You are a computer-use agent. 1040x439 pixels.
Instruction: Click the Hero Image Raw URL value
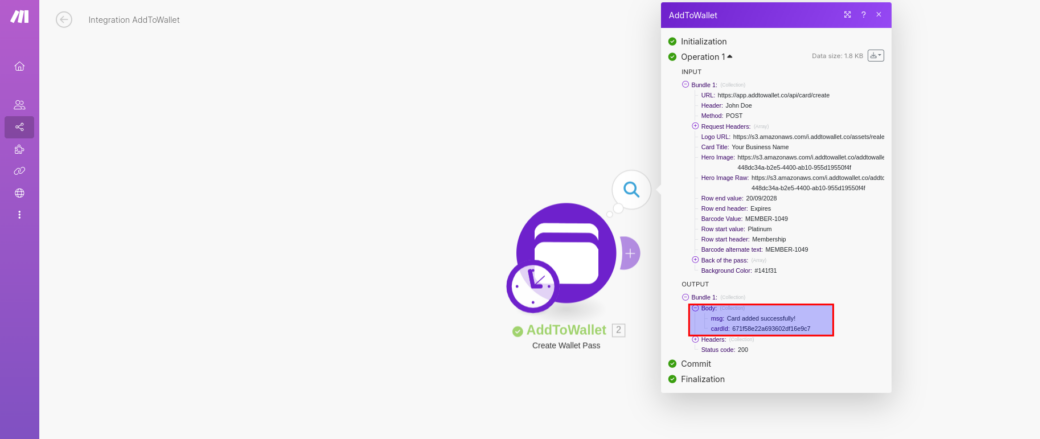817,183
